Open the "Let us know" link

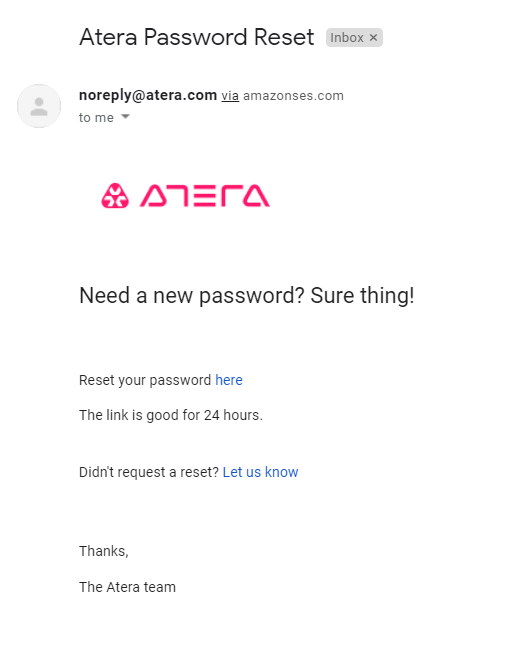pyautogui.click(x=260, y=472)
